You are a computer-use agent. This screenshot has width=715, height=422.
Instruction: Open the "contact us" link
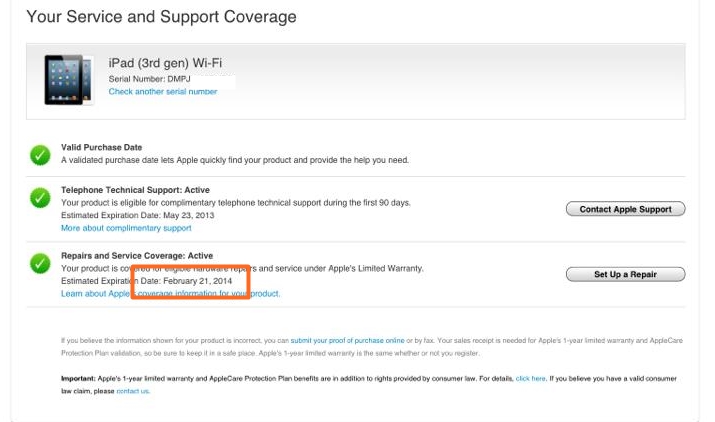click(133, 391)
